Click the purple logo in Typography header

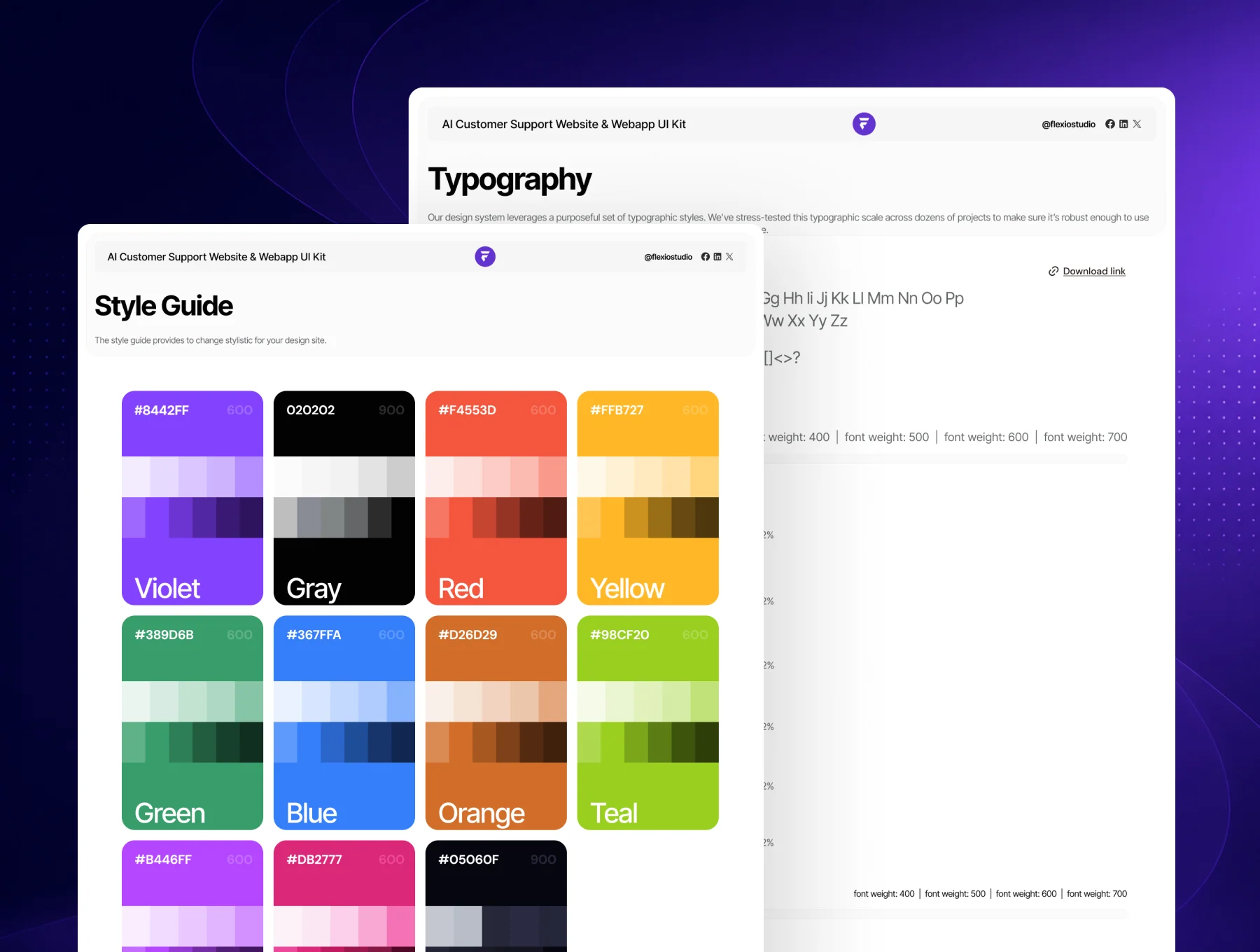[x=864, y=124]
